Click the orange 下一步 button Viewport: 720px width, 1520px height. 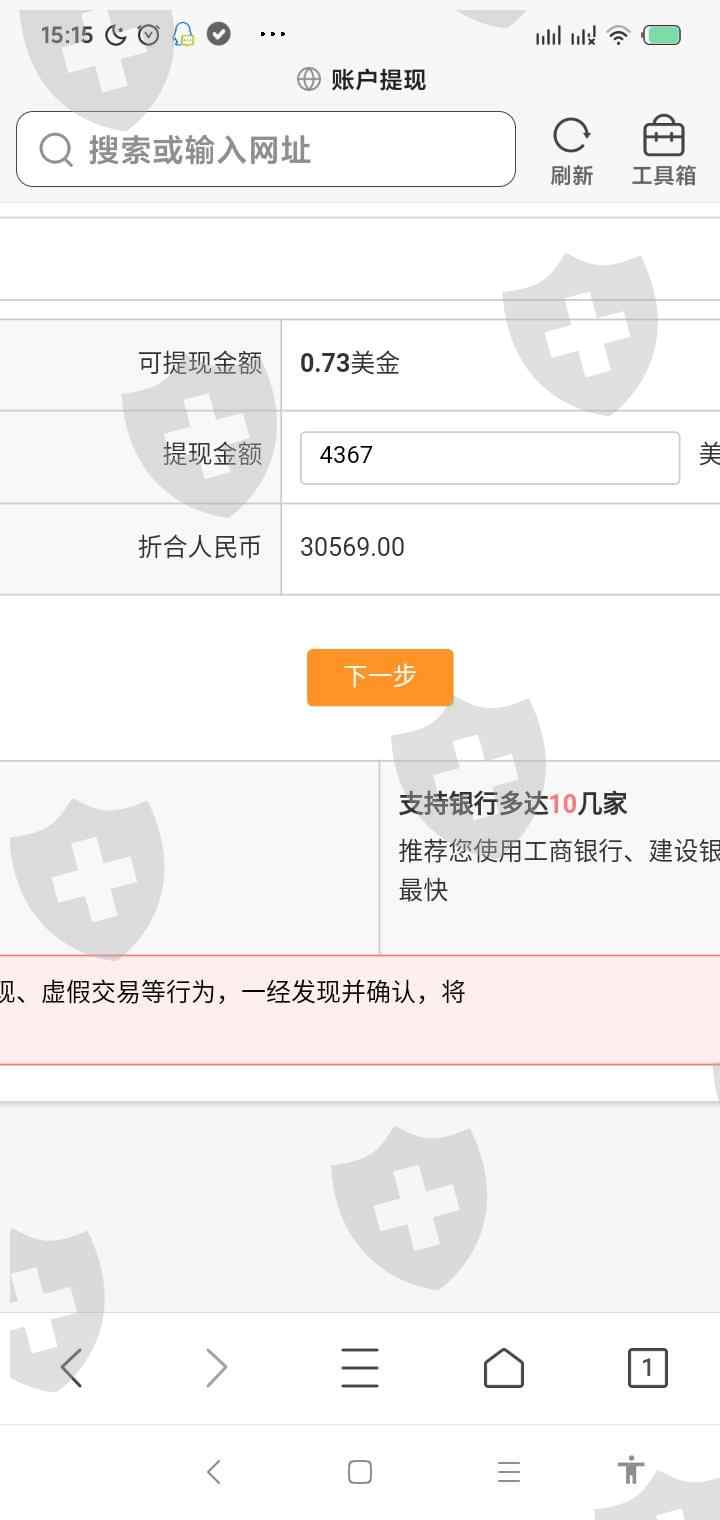[x=380, y=677]
